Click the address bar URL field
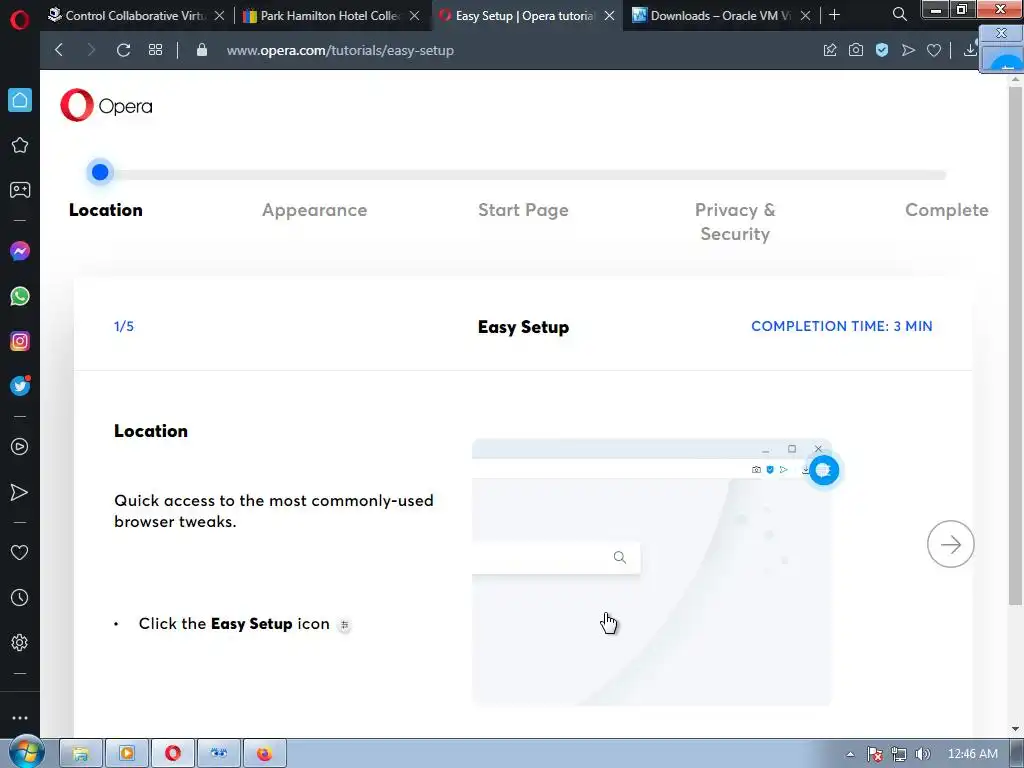This screenshot has height=768, width=1024. coord(340,50)
